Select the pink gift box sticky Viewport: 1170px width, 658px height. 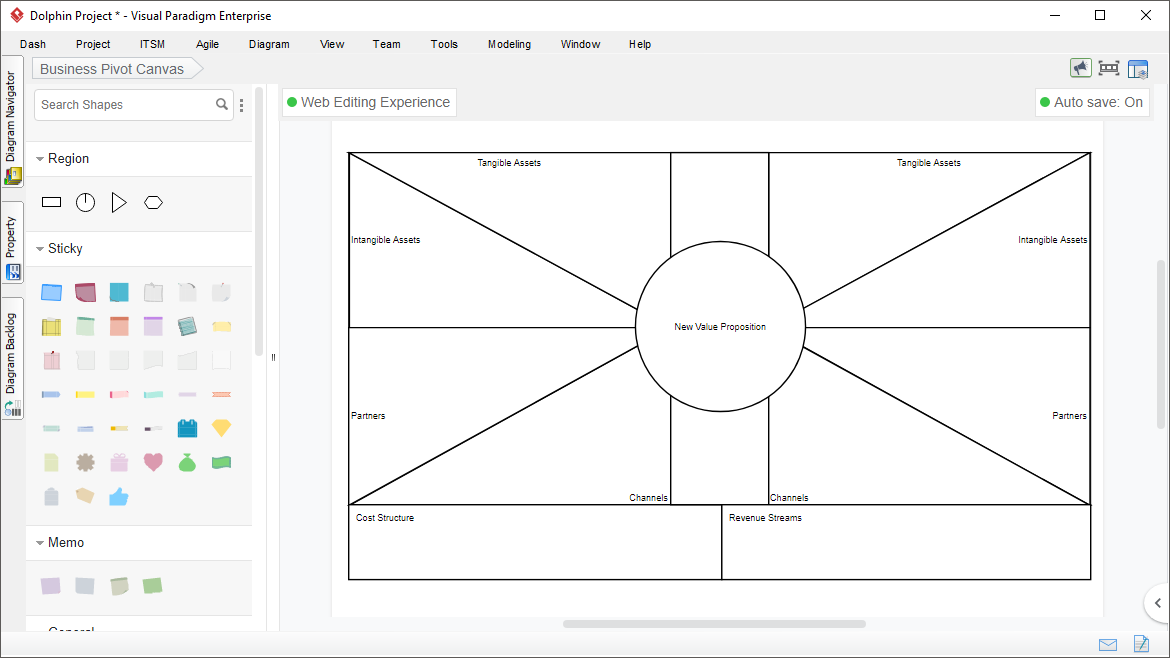point(119,463)
